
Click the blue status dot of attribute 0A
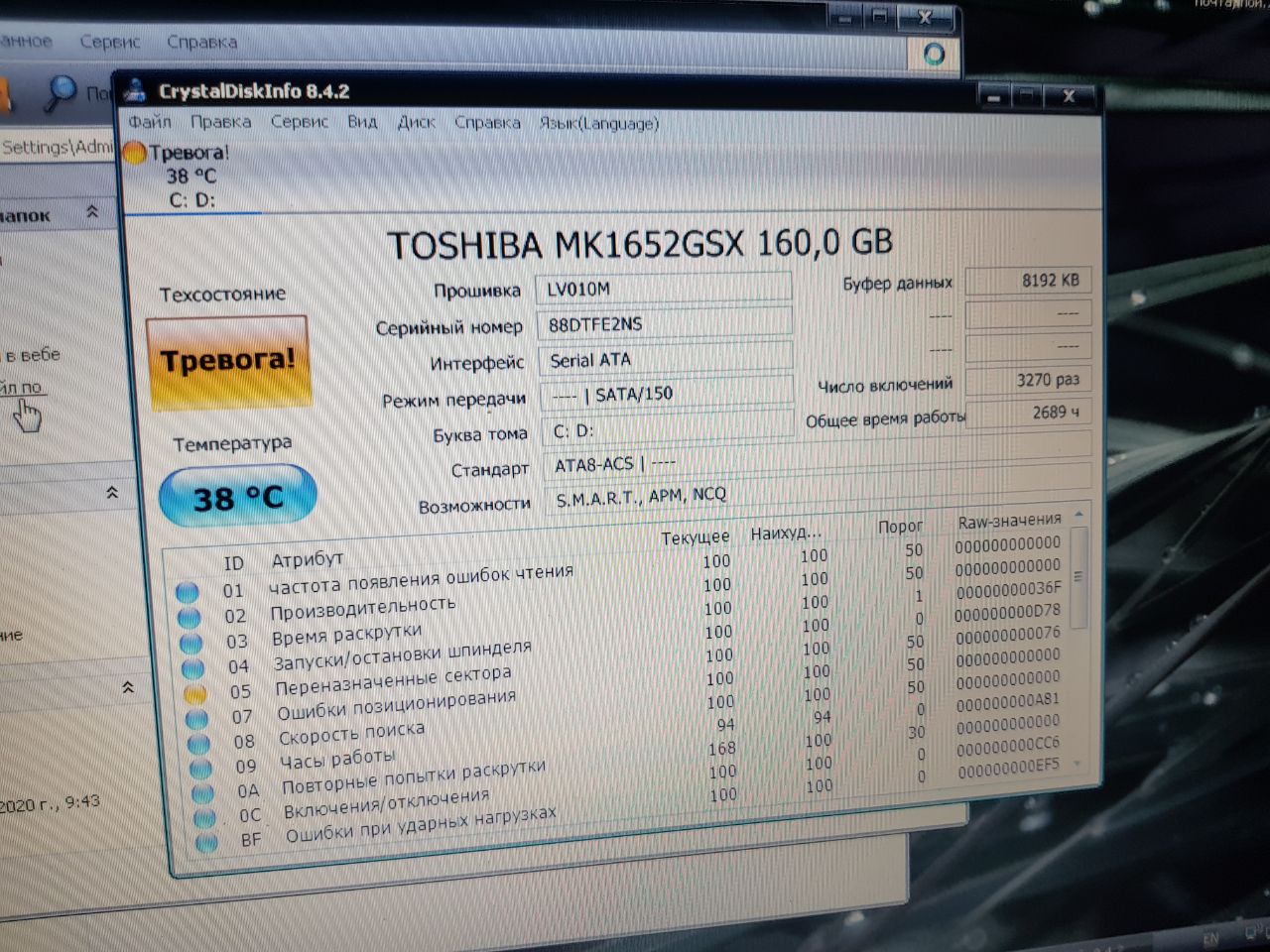click(202, 793)
